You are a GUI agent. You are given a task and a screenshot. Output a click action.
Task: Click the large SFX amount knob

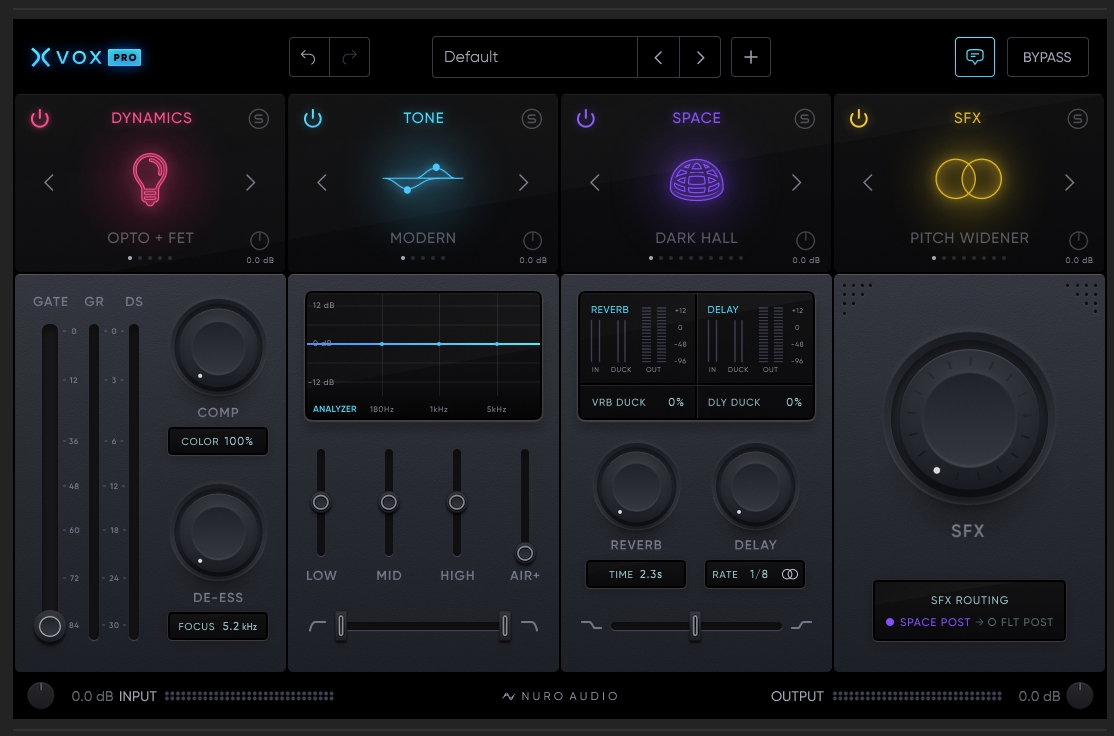[969, 418]
